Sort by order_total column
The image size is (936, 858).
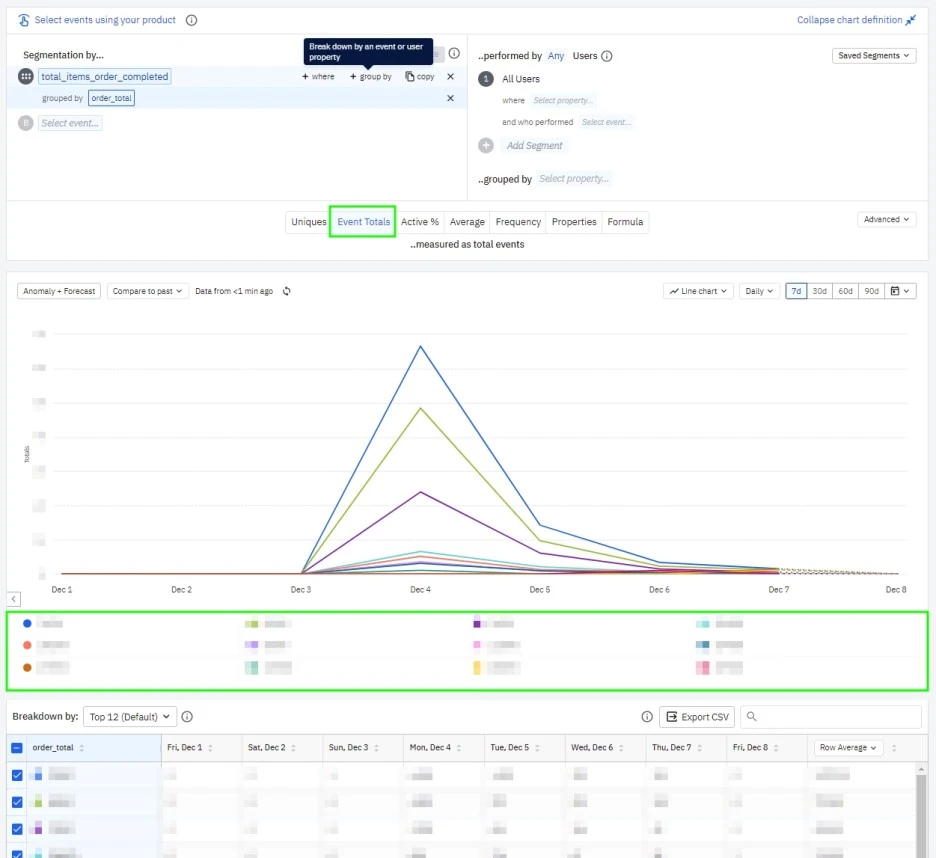82,748
